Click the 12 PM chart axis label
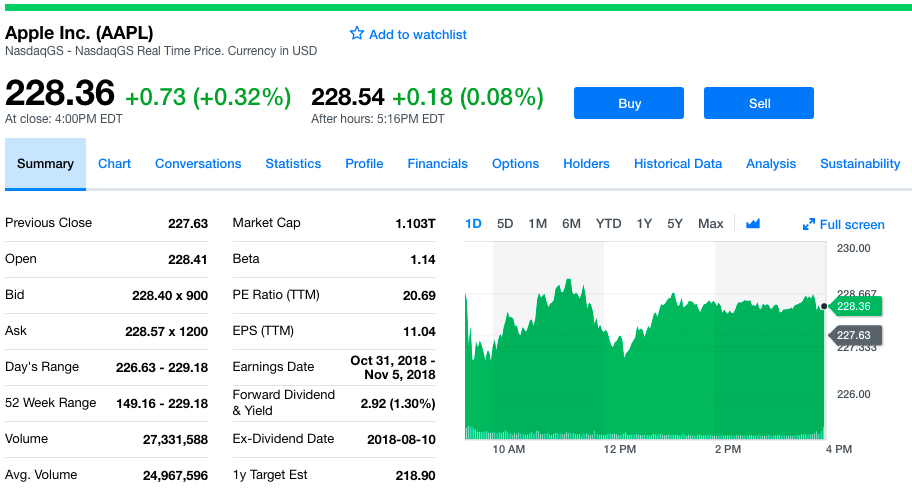 (x=619, y=449)
